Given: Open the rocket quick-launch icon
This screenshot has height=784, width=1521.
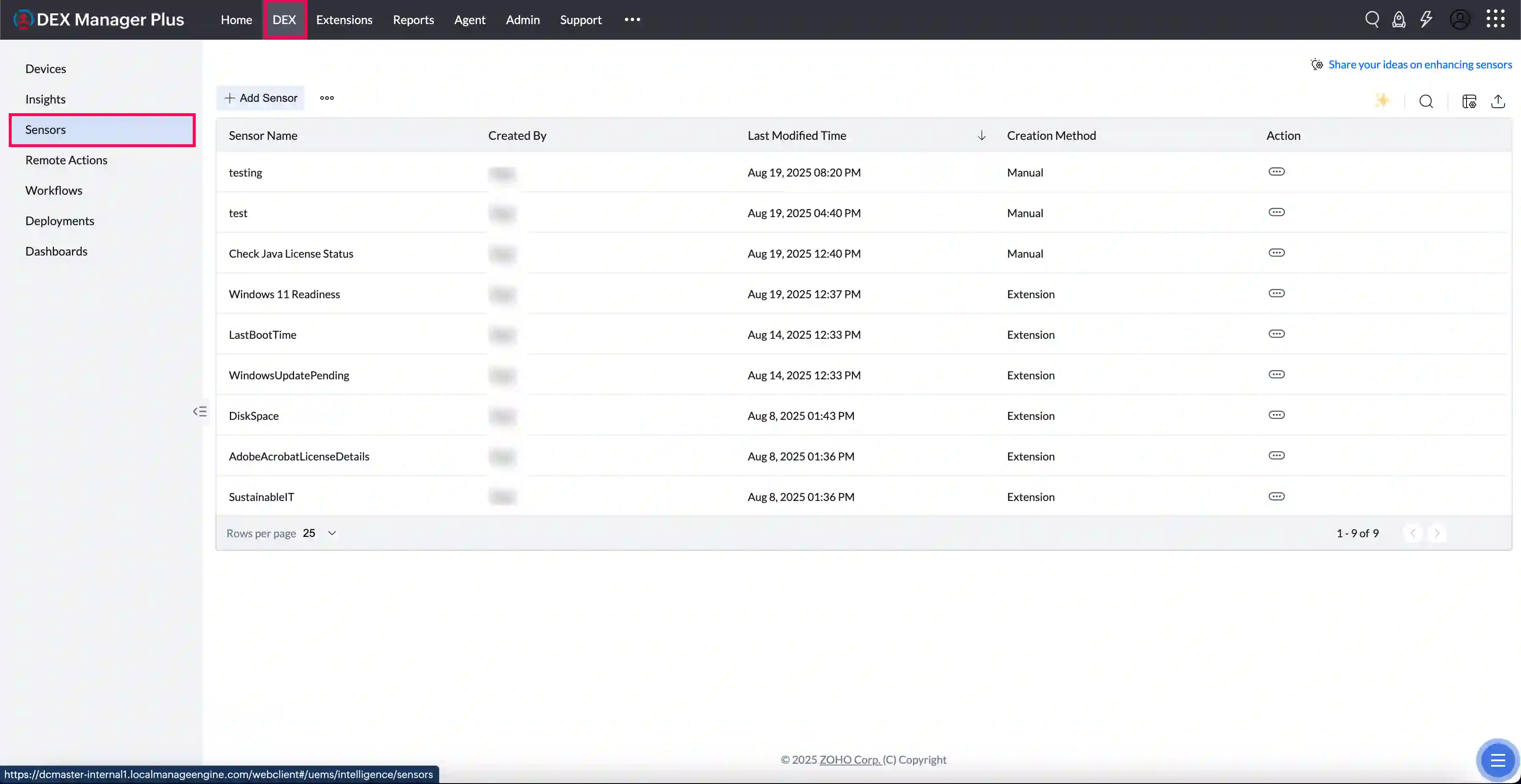Looking at the screenshot, I should pyautogui.click(x=1398, y=19).
